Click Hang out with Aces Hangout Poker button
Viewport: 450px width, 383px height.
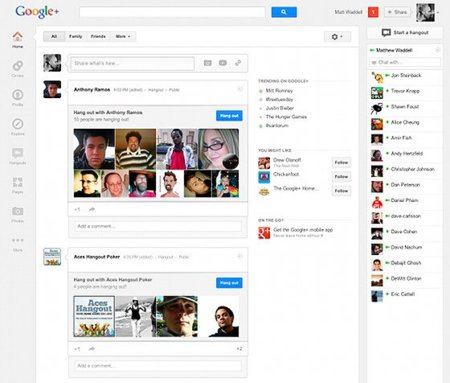(229, 283)
